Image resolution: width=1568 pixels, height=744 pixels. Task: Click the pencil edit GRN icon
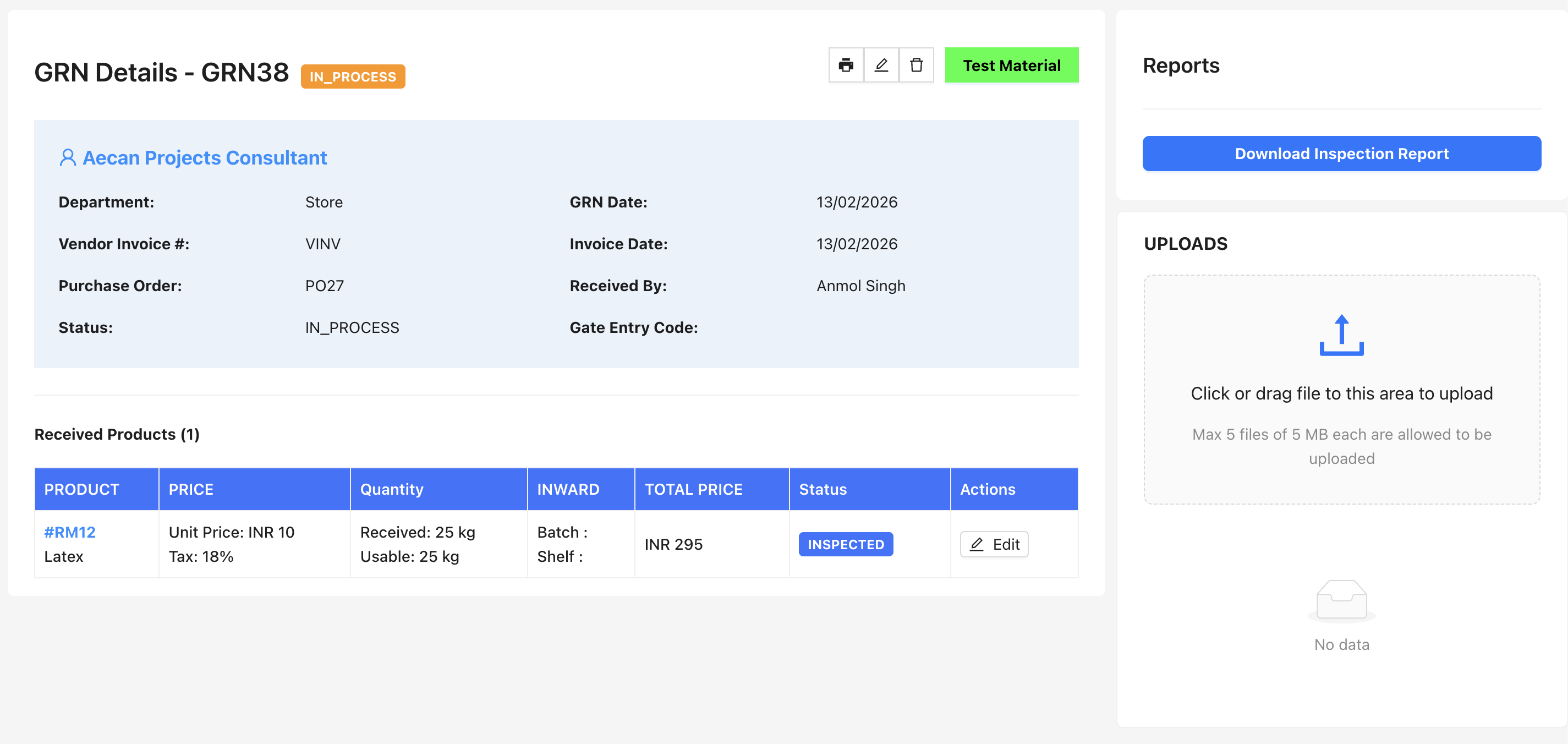[881, 65]
